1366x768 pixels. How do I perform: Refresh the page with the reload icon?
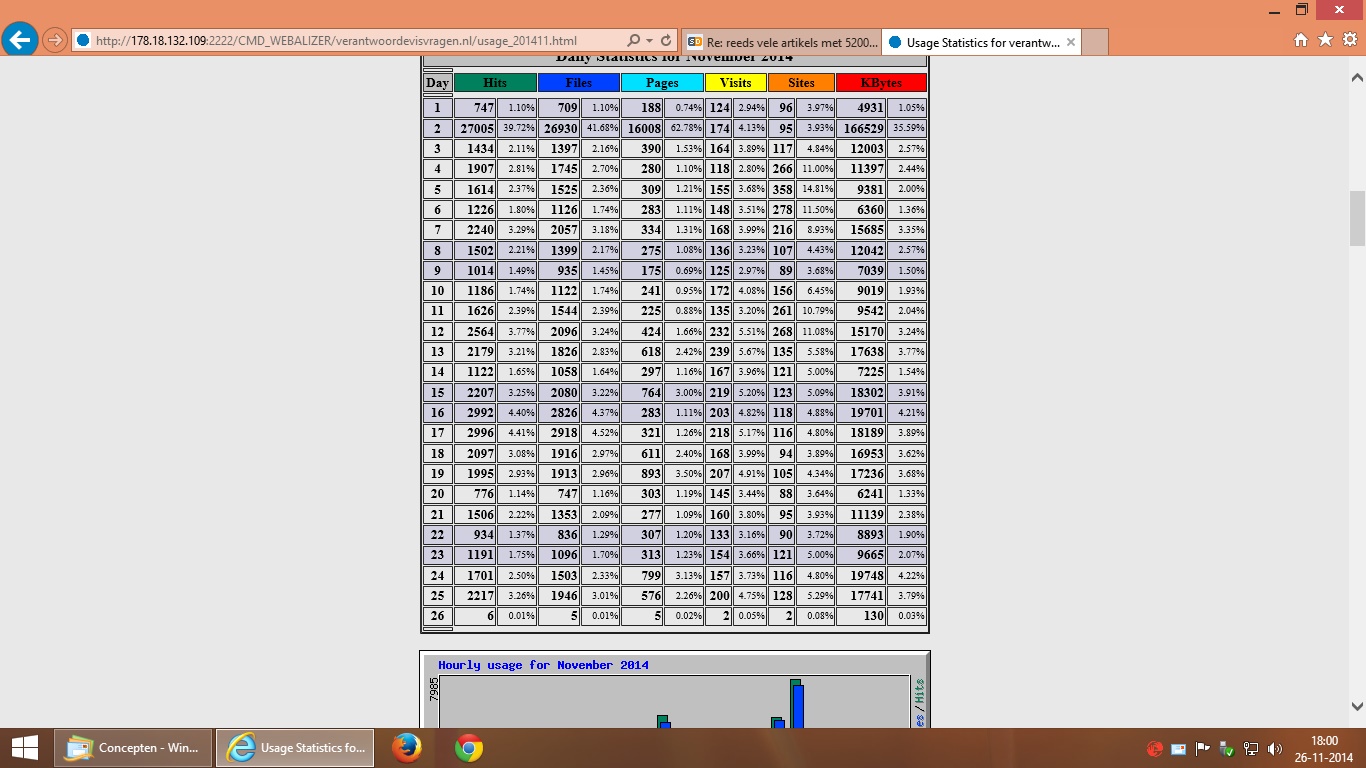coord(667,41)
